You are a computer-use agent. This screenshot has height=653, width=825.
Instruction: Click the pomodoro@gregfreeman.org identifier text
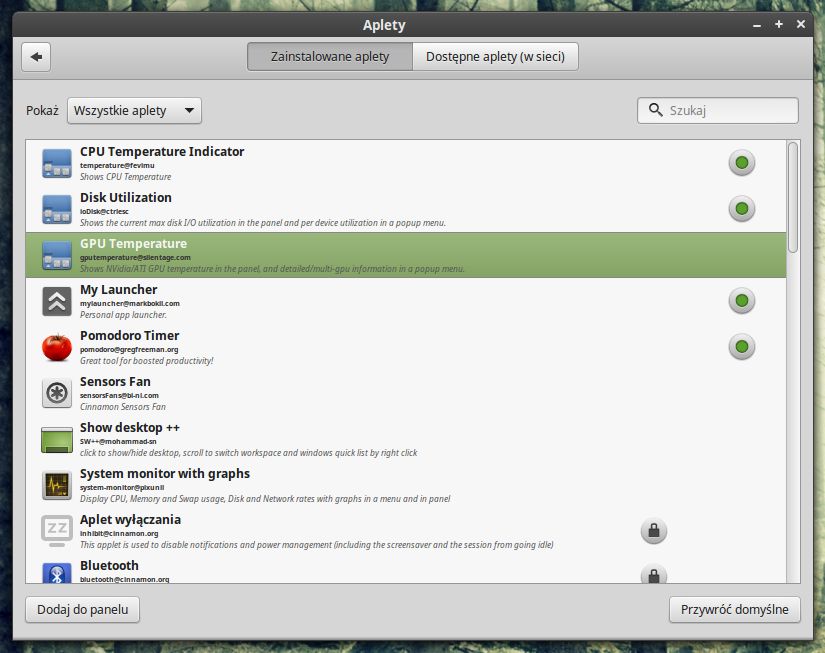tap(129, 349)
